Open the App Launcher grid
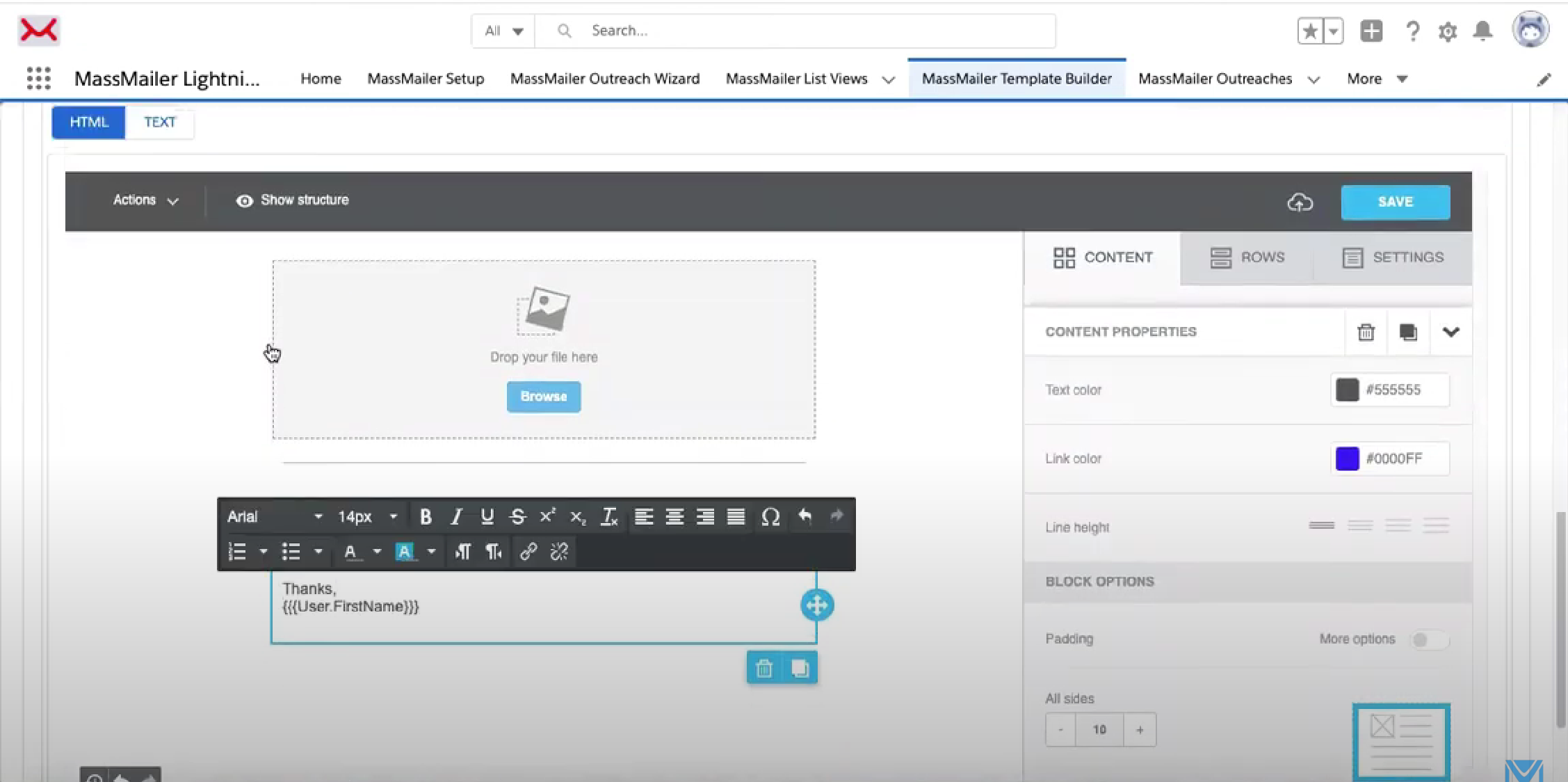Viewport: 1568px width, 782px height. 39,79
